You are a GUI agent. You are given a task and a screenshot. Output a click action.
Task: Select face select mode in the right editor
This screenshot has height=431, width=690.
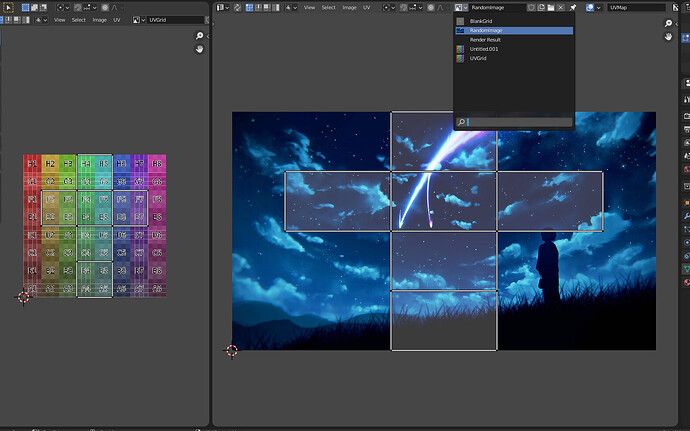click(x=267, y=7)
